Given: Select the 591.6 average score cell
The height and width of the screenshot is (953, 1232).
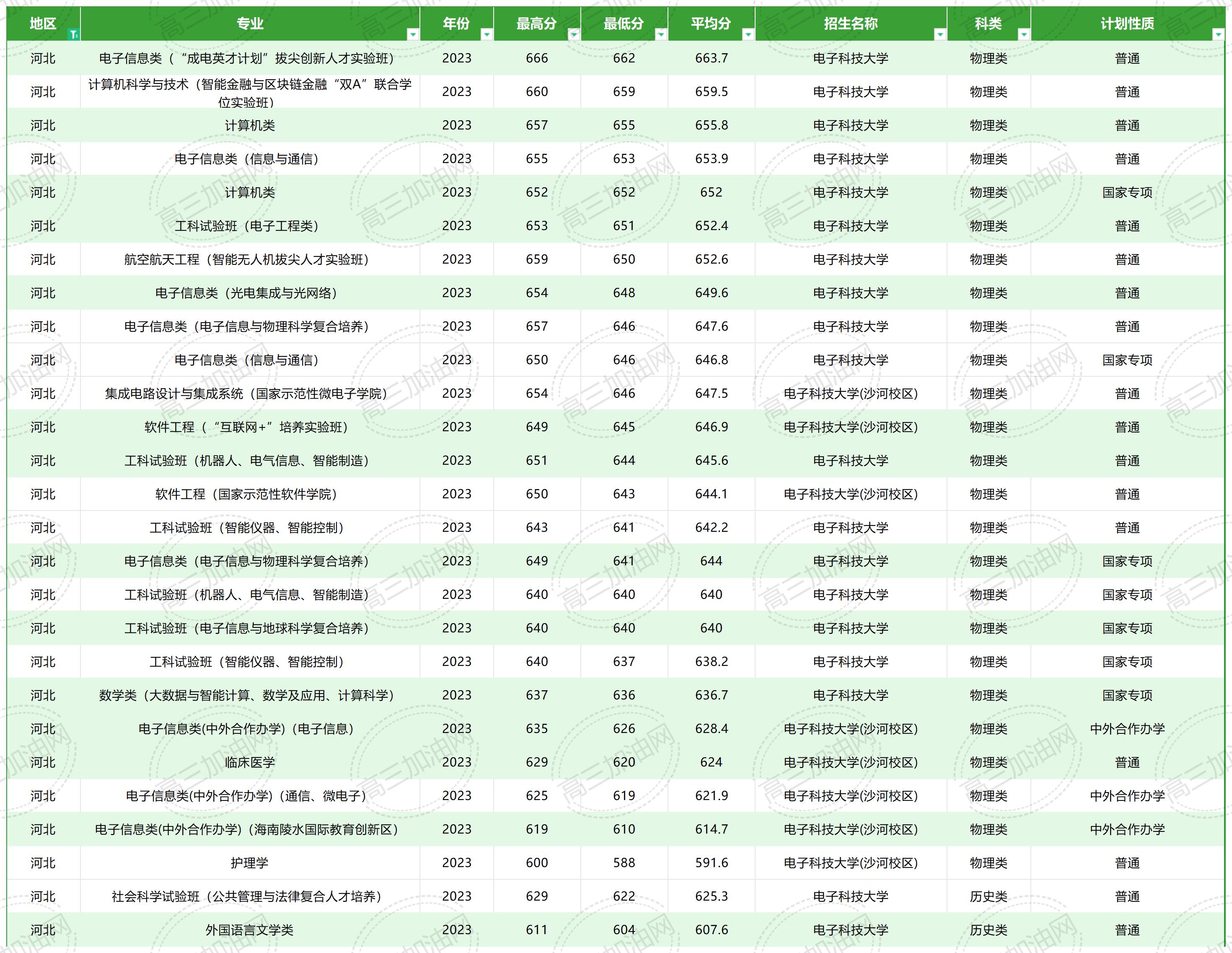Looking at the screenshot, I should pos(712,863).
